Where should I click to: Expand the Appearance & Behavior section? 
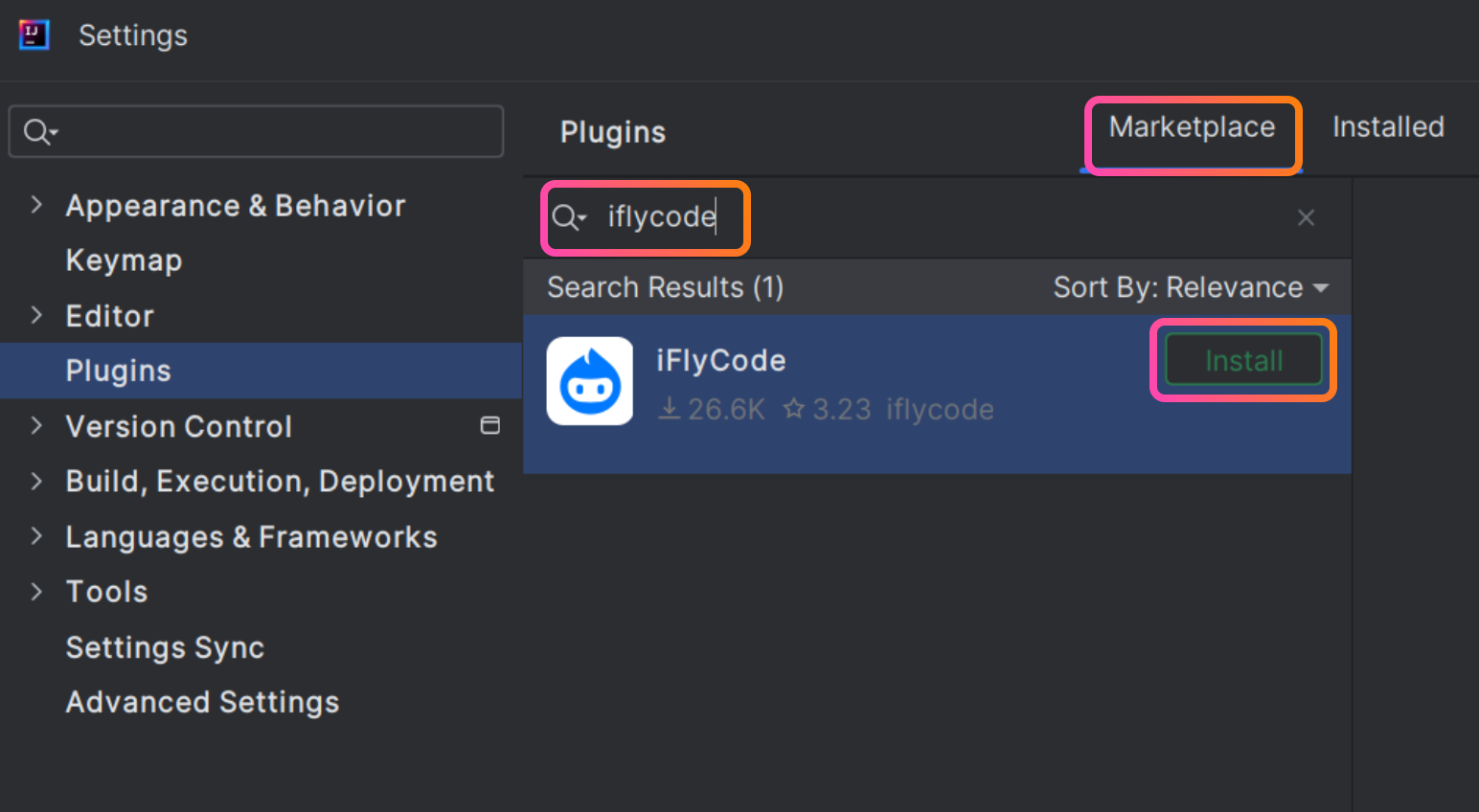click(36, 205)
